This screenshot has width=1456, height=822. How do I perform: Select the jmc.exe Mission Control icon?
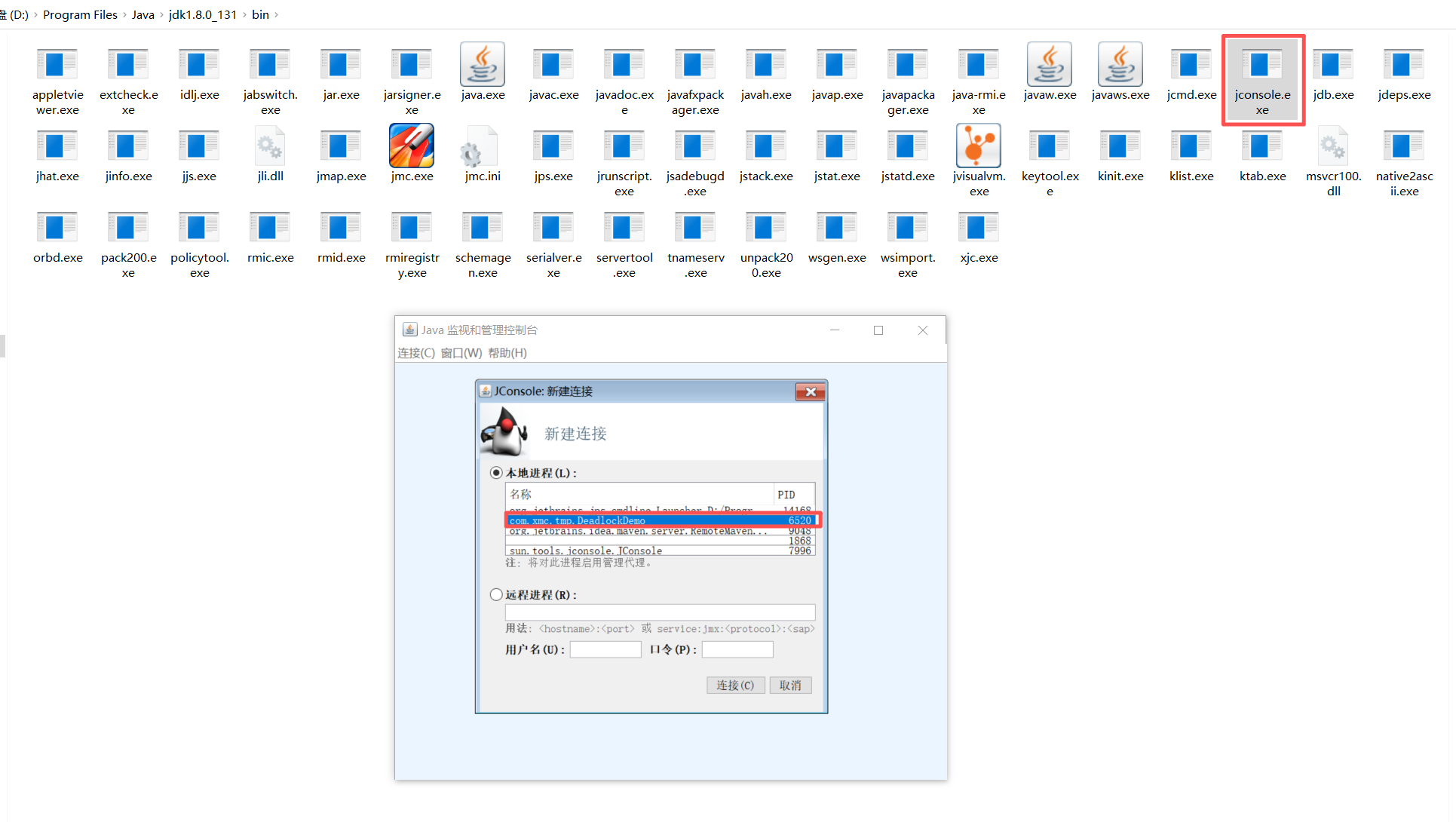click(x=411, y=146)
